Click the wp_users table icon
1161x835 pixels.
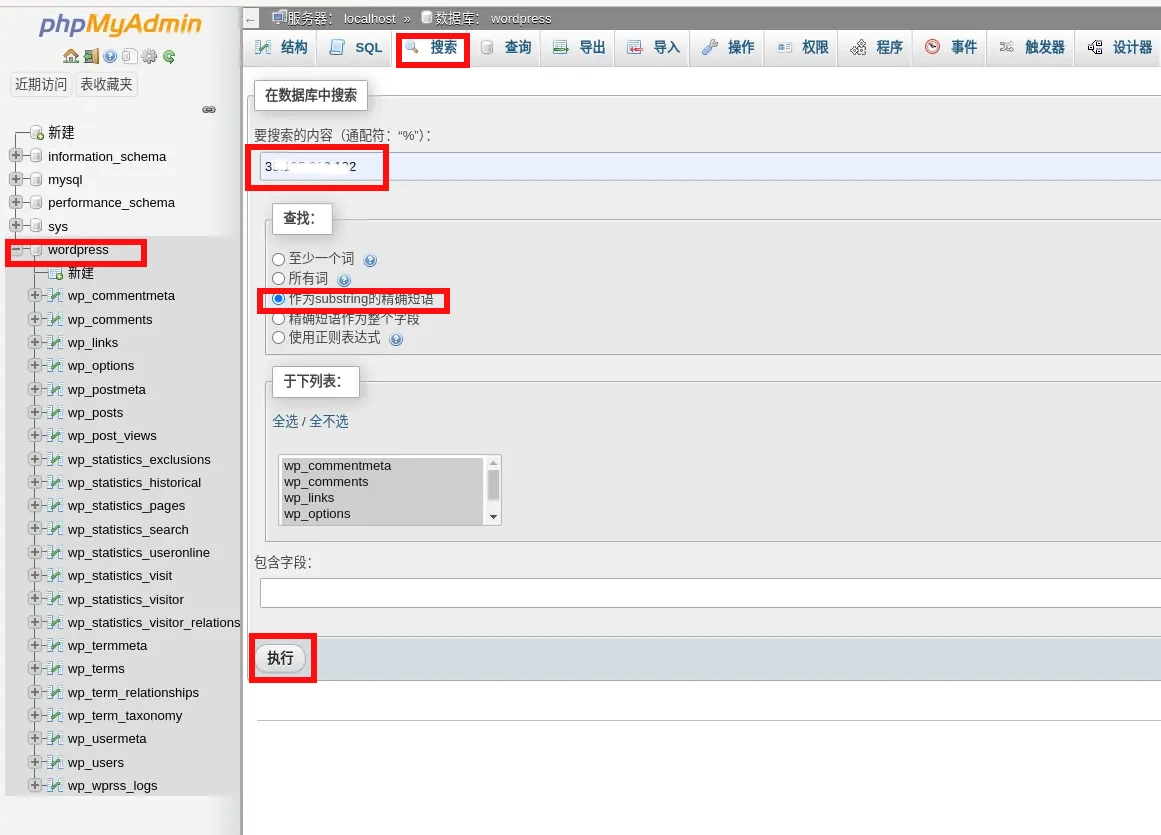(56, 762)
